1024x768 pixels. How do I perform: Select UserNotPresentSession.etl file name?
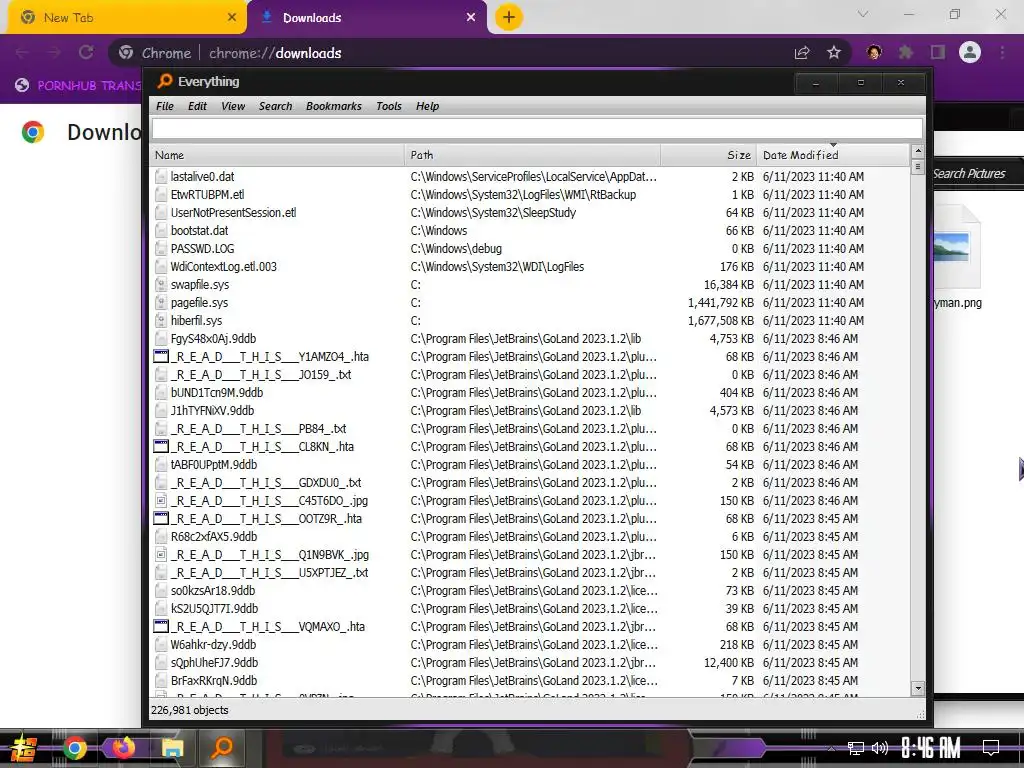click(x=233, y=213)
